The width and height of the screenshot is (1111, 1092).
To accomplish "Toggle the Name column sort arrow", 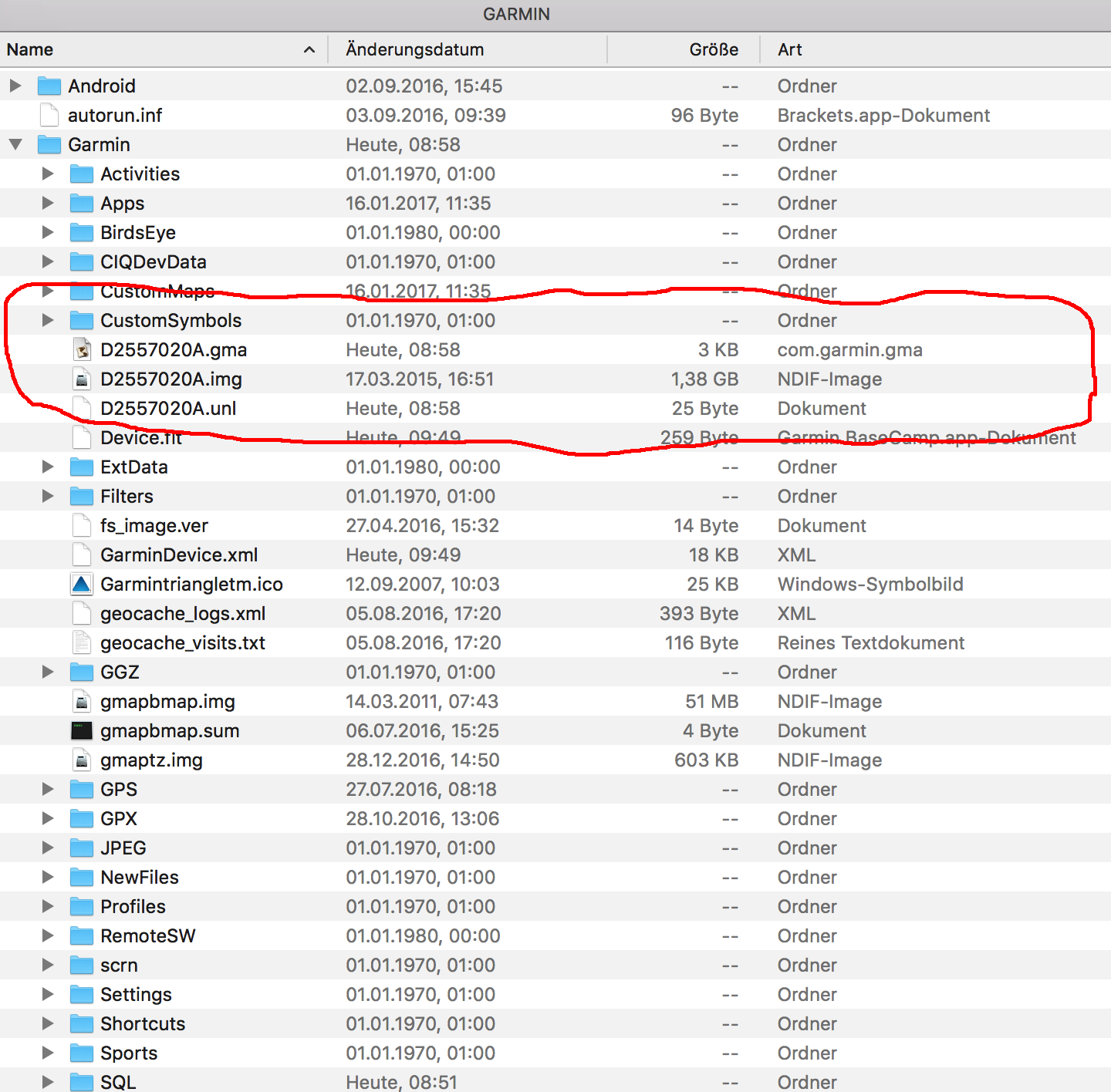I will coord(309,49).
